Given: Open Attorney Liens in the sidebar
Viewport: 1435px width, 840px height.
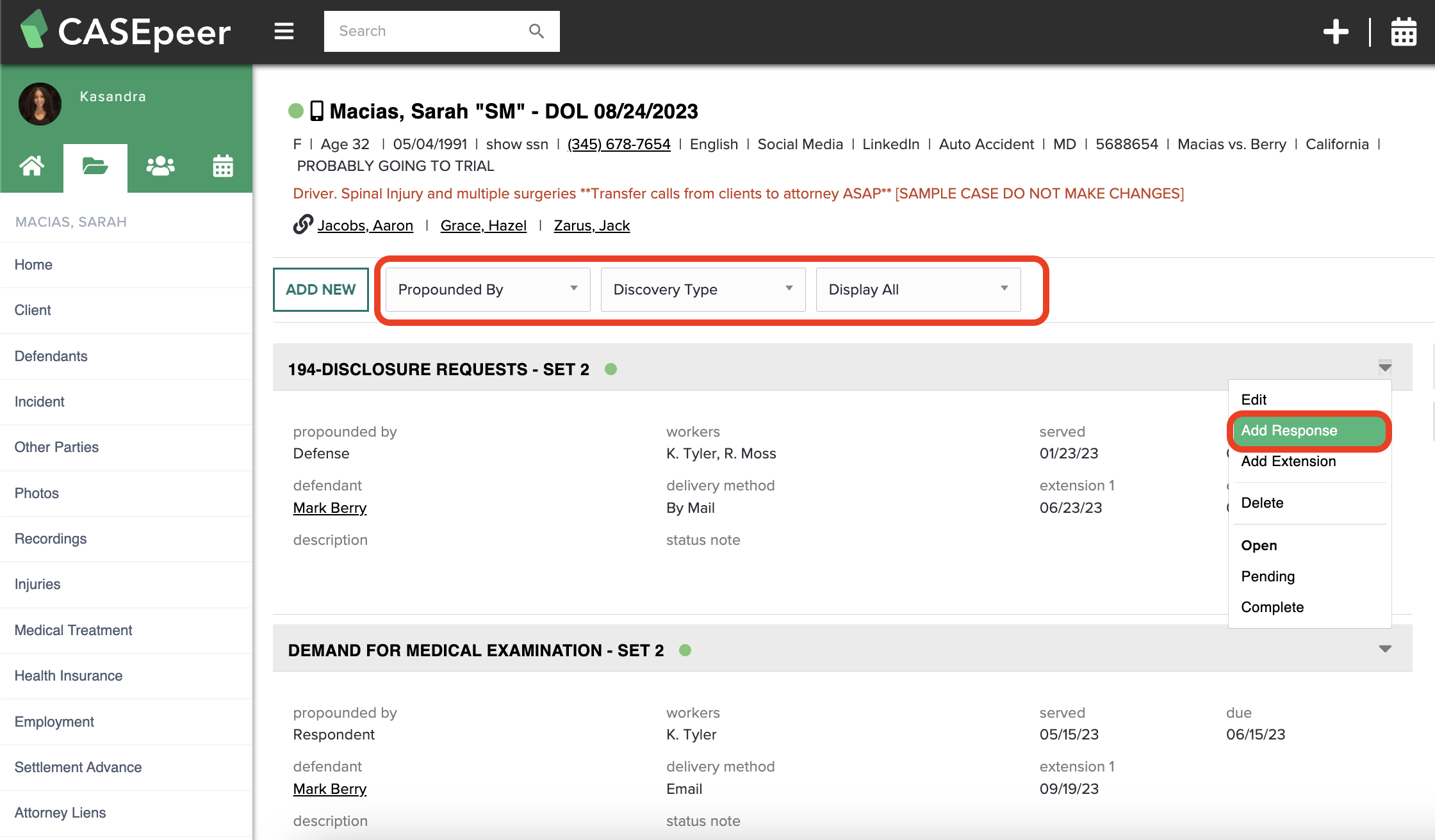Looking at the screenshot, I should tap(126, 812).
